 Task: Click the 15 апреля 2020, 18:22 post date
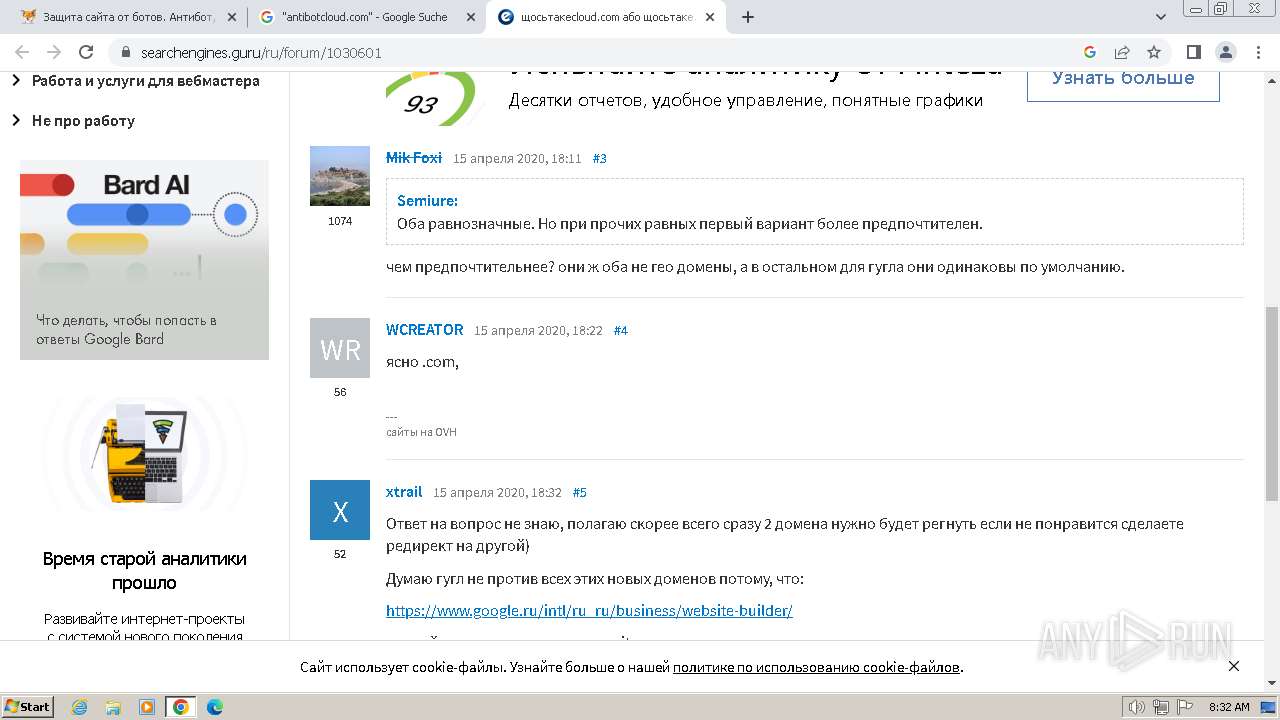(538, 330)
